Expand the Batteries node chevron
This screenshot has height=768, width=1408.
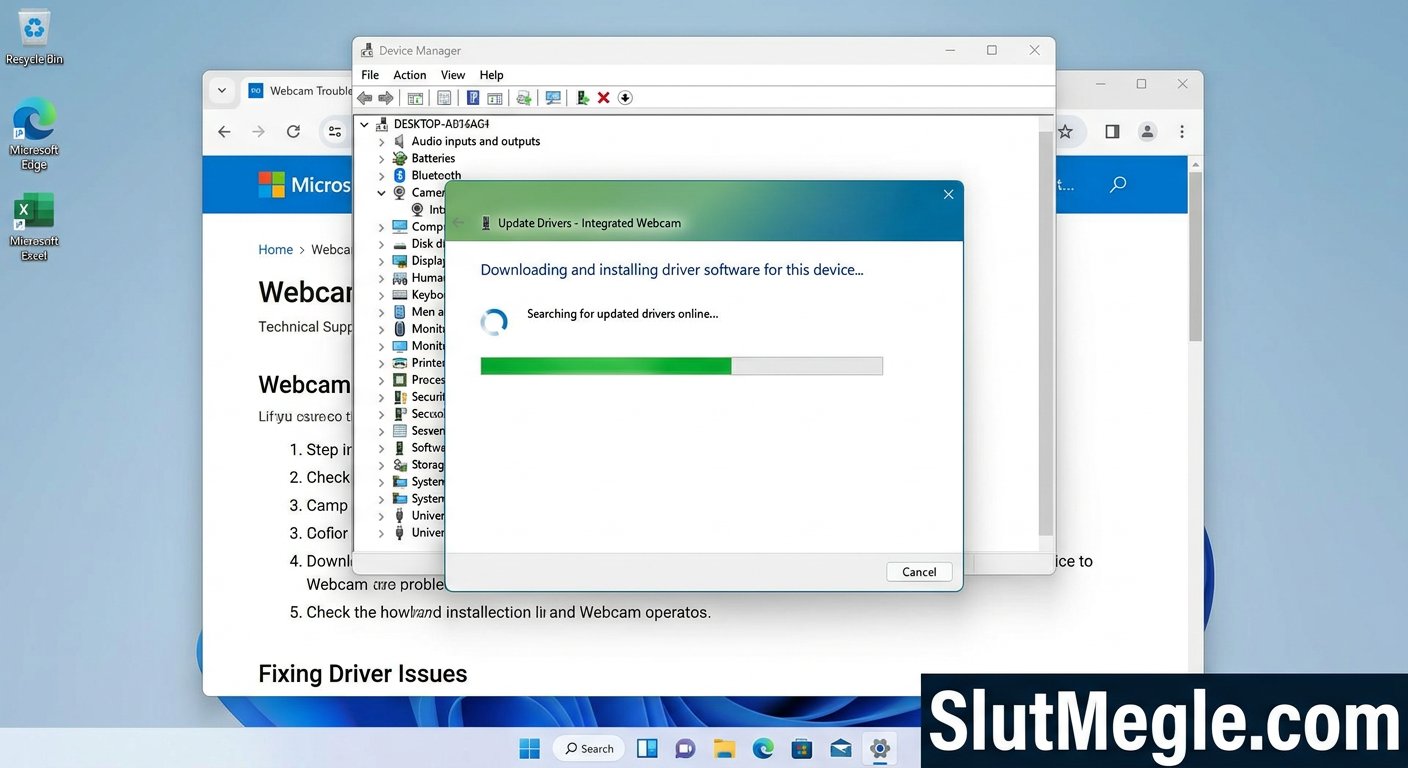[x=381, y=159]
